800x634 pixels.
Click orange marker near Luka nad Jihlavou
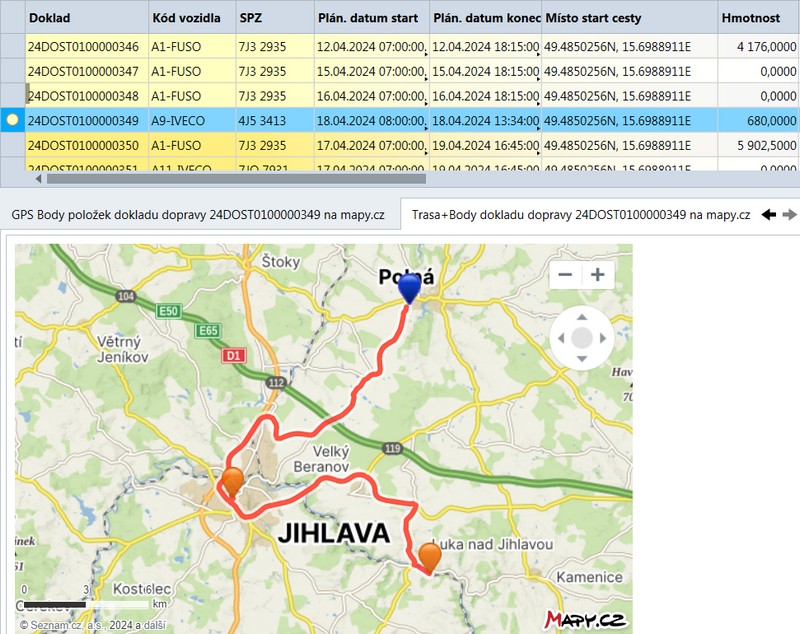pyautogui.click(x=430, y=558)
